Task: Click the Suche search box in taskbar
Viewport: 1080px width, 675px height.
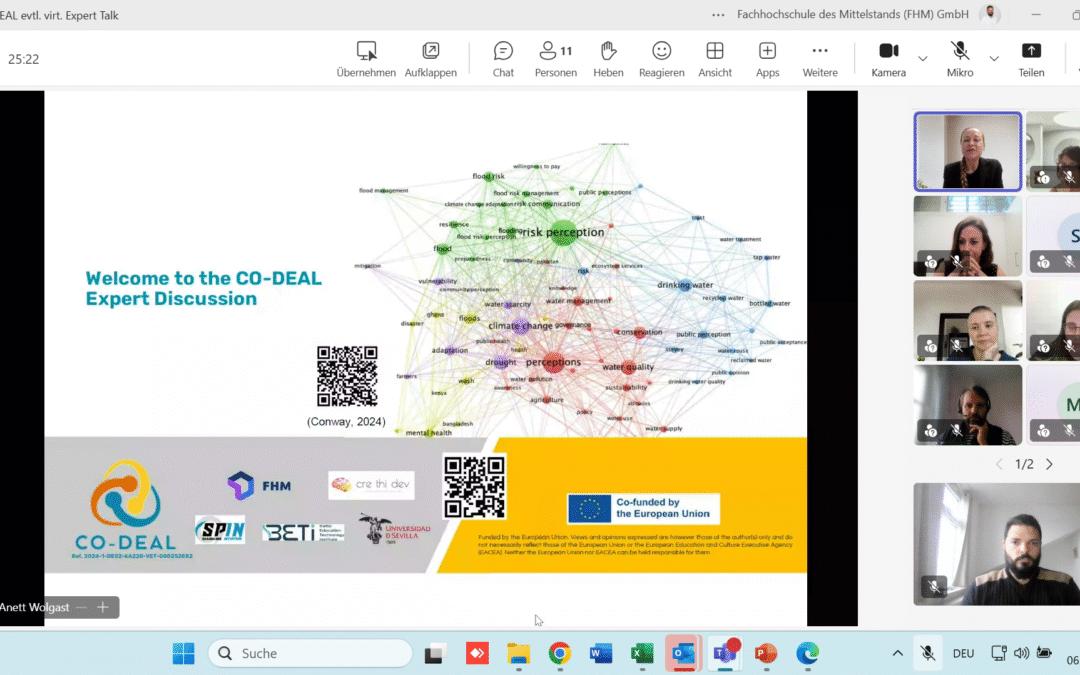Action: 310,653
